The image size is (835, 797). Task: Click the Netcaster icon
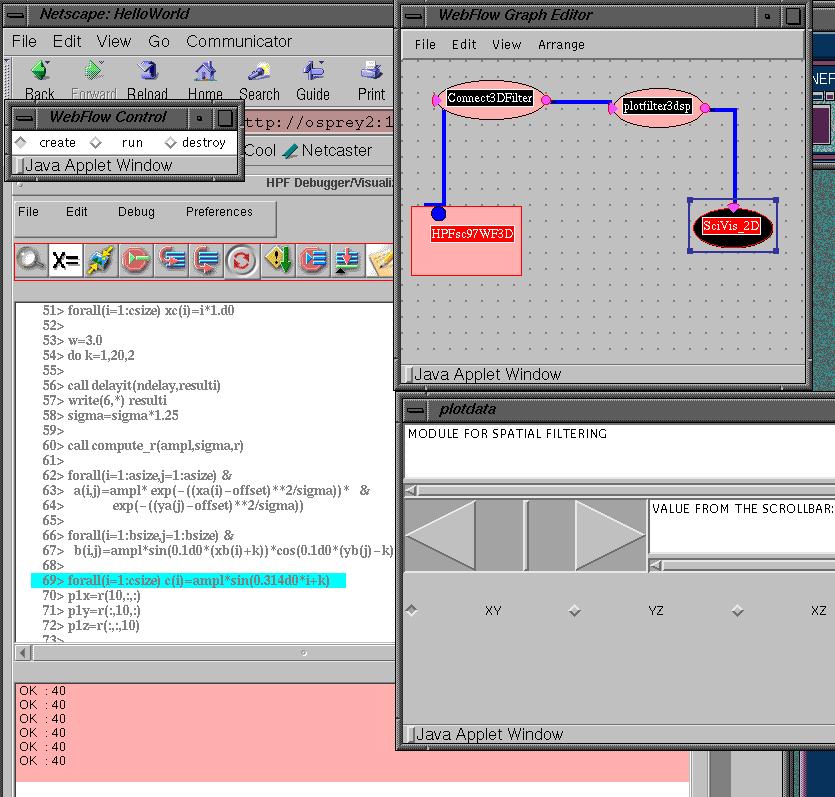(x=290, y=151)
